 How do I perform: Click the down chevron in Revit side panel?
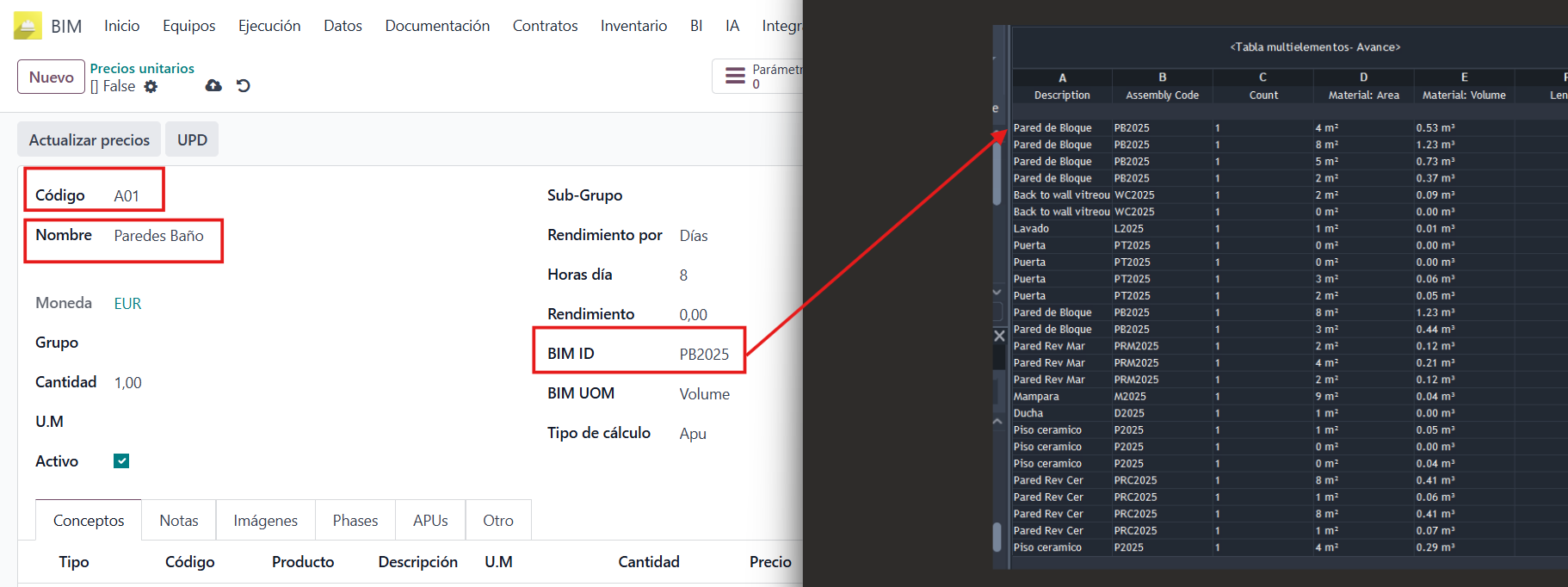pos(997,293)
